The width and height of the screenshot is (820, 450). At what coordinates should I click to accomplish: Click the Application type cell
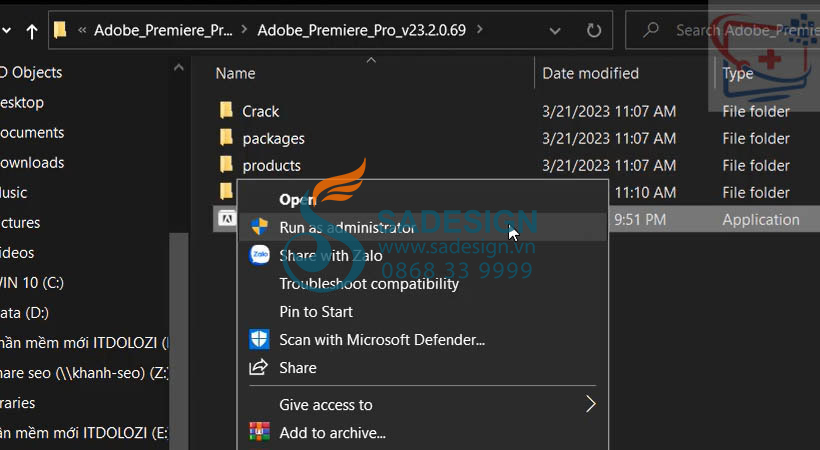click(761, 220)
